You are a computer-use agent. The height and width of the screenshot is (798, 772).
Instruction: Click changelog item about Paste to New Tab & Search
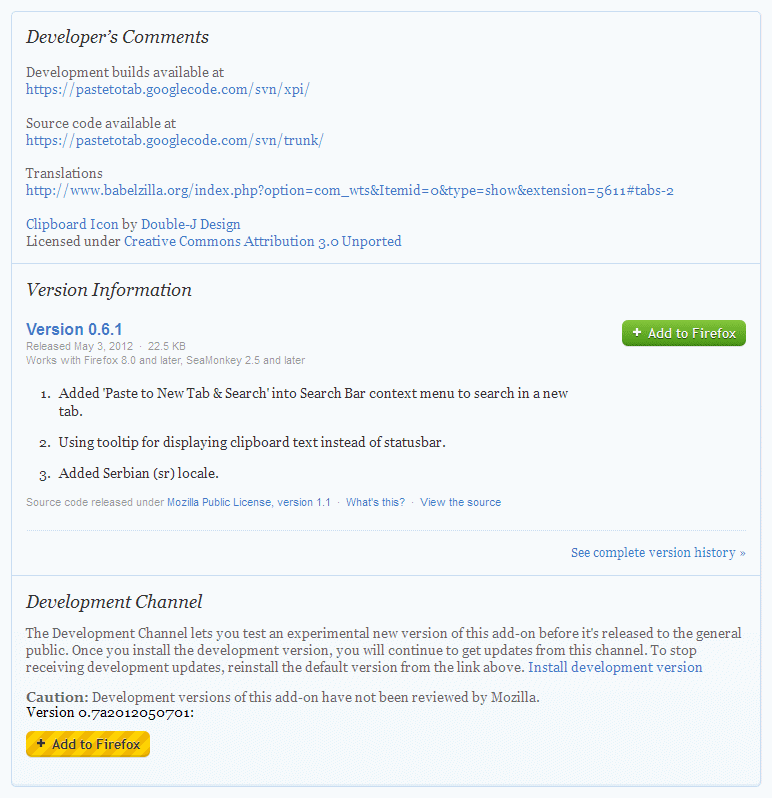pos(313,402)
